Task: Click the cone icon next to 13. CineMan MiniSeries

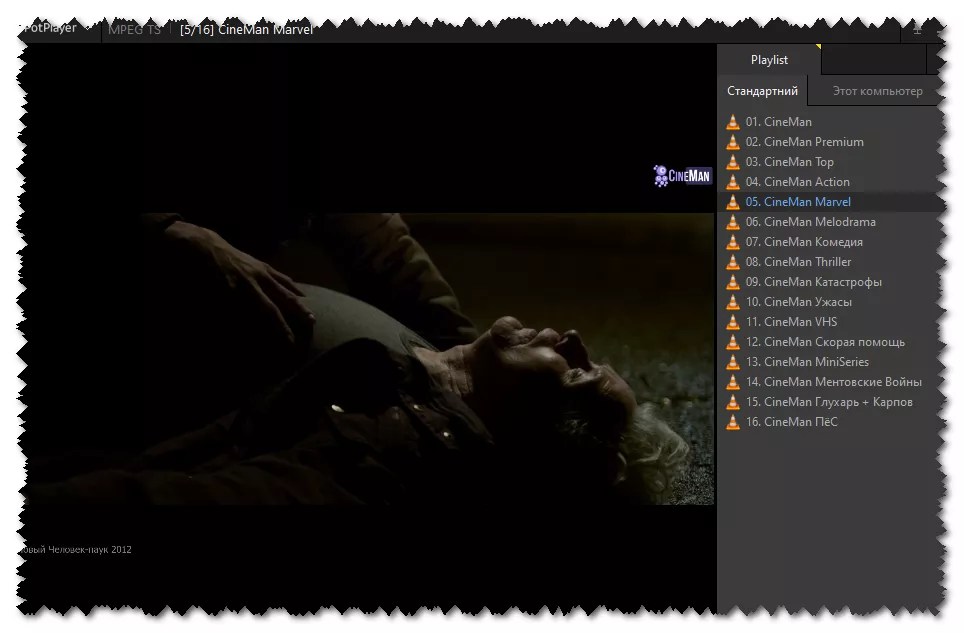Action: [732, 361]
